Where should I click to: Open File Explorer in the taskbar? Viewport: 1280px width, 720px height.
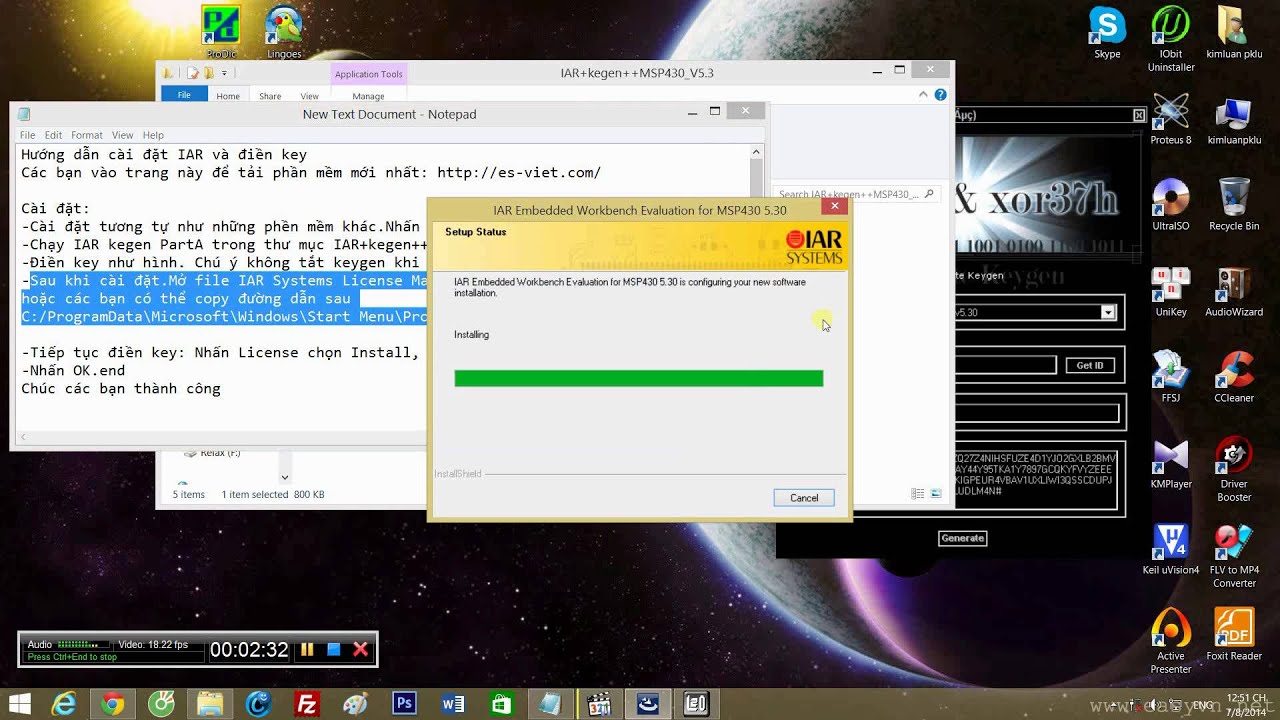(x=210, y=704)
